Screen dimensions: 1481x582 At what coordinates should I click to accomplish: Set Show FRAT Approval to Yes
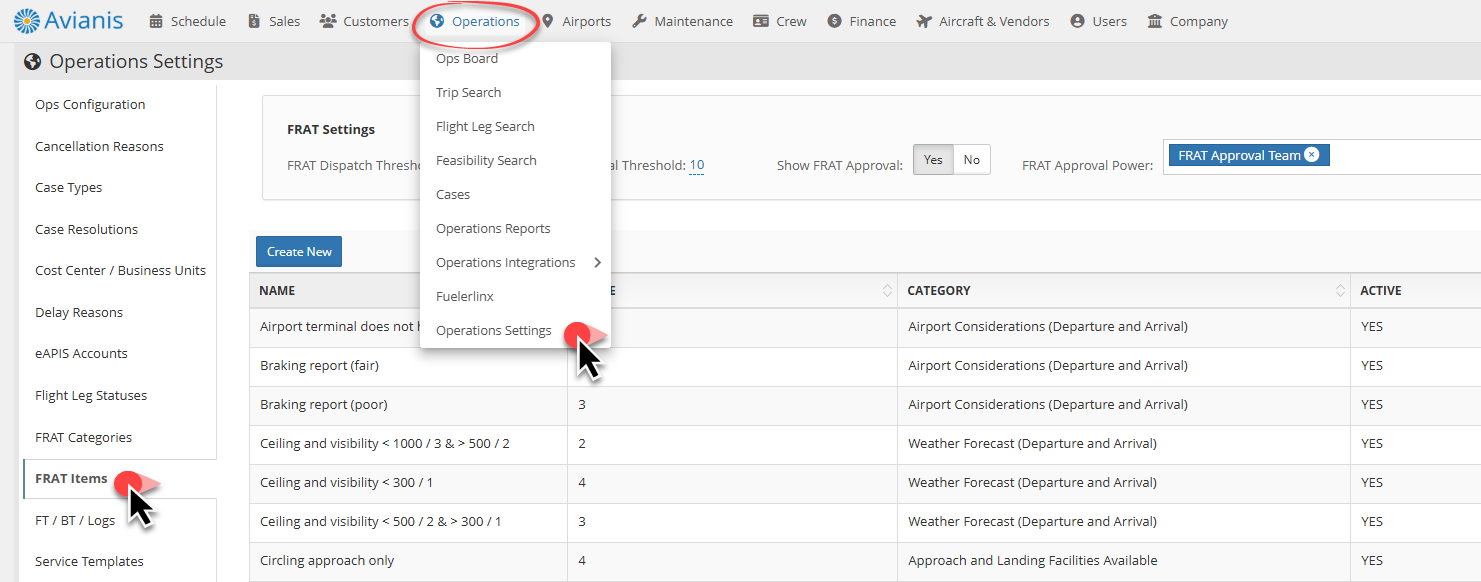(933, 160)
